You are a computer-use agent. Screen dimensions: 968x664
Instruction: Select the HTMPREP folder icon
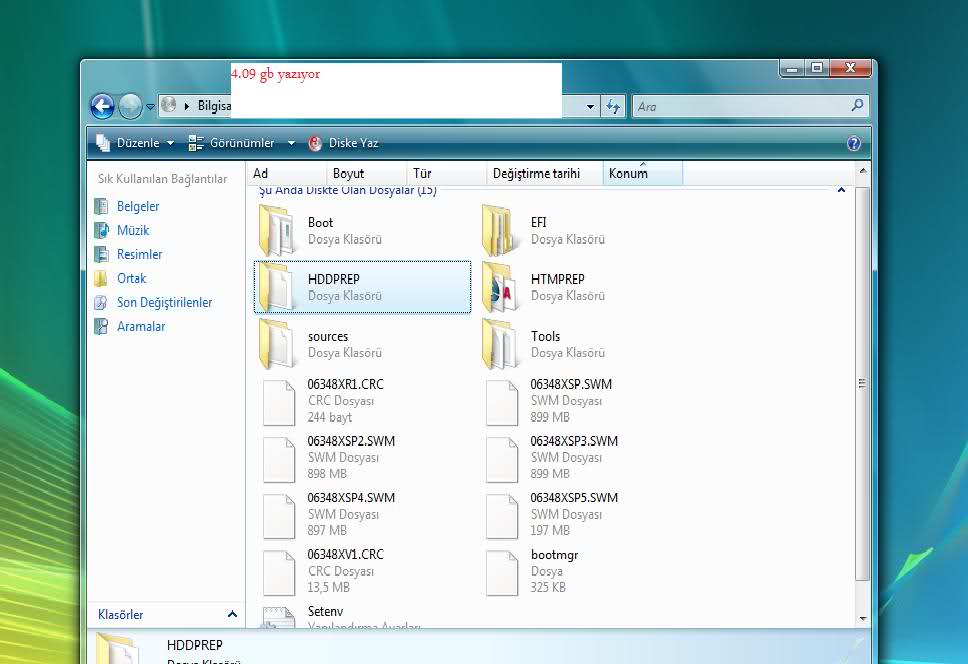click(x=499, y=288)
